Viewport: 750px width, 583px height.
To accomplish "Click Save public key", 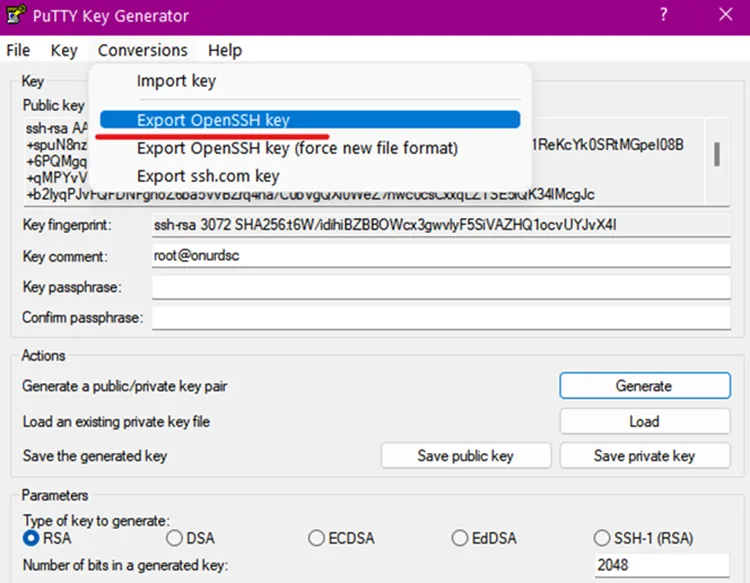I will pos(466,456).
